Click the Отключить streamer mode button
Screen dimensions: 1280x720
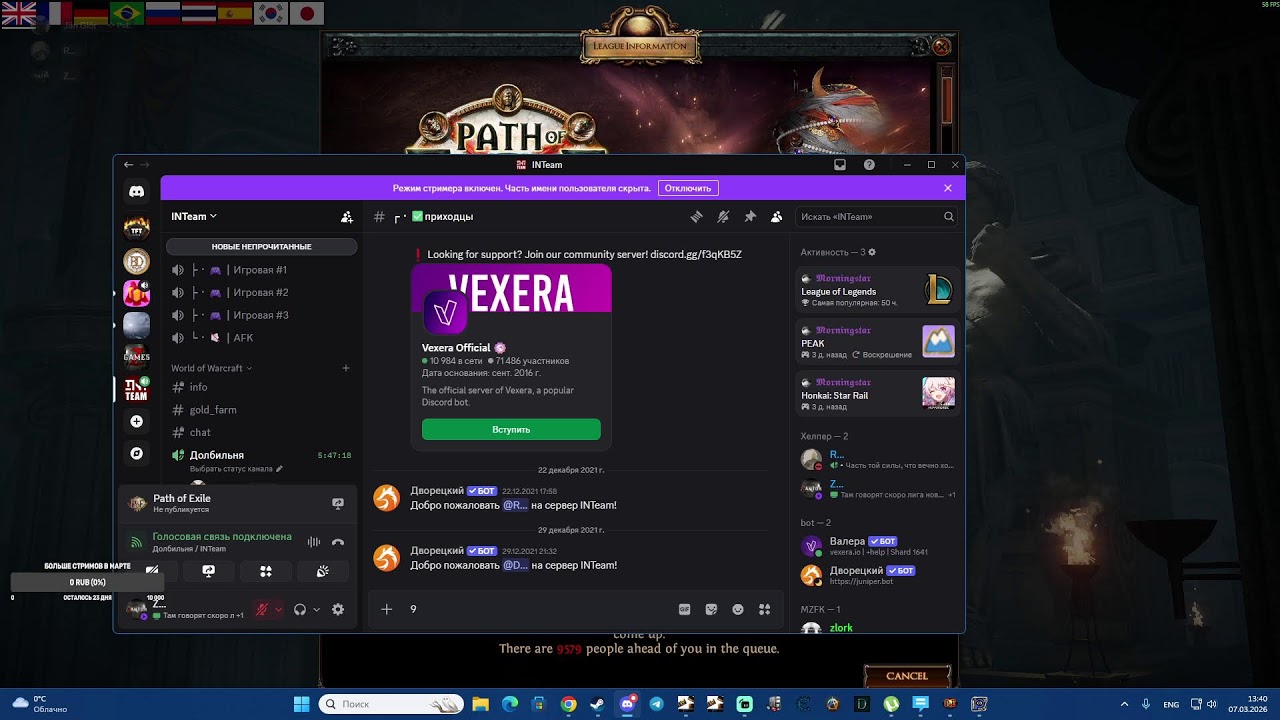(x=688, y=188)
